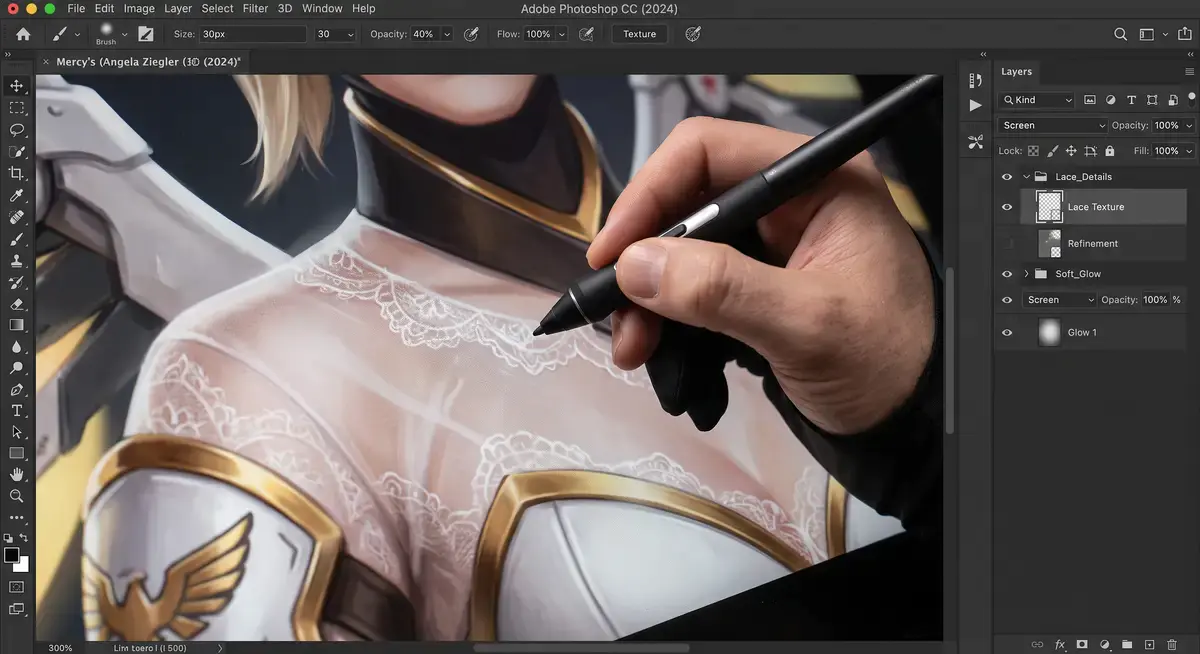Select the Lasso tool

coord(17,130)
